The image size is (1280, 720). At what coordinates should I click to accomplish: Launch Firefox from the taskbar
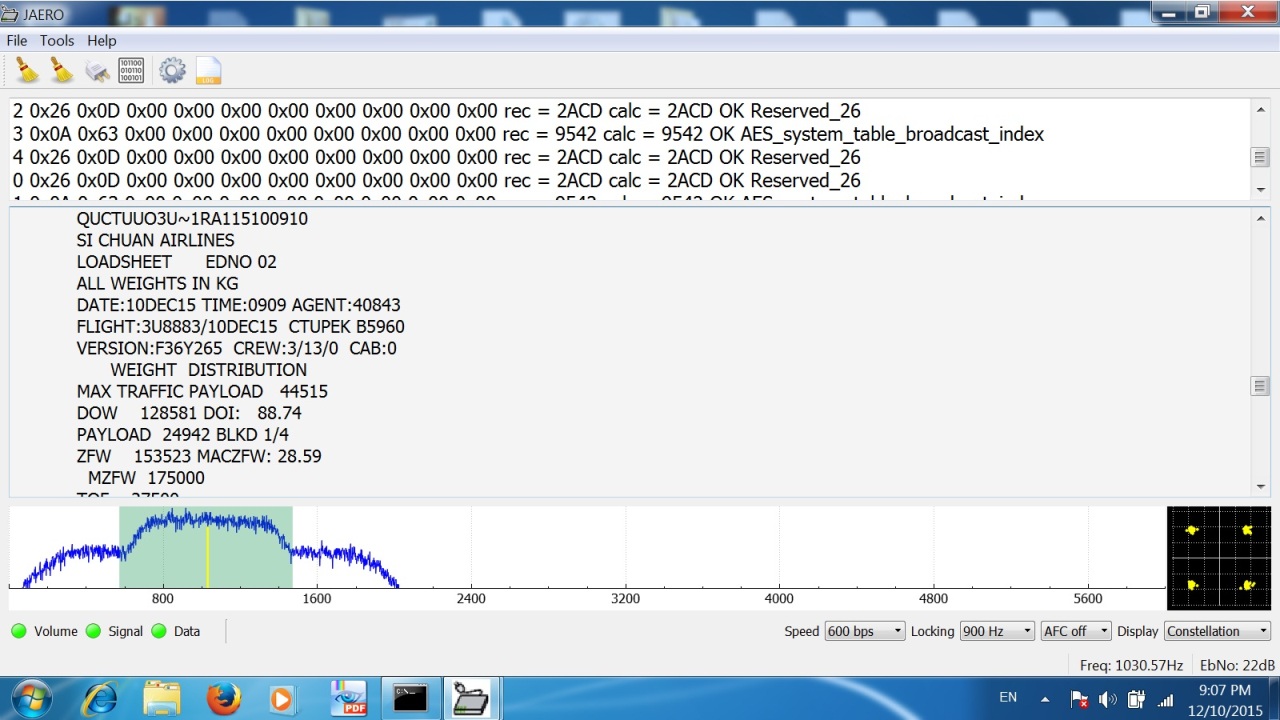click(x=224, y=698)
